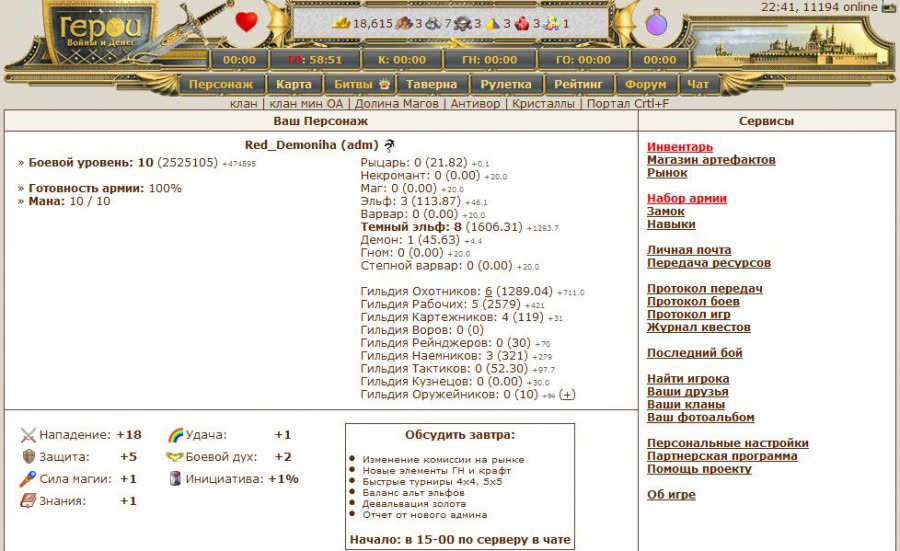Open the Помощь проекту link
900x551 pixels.
699,468
